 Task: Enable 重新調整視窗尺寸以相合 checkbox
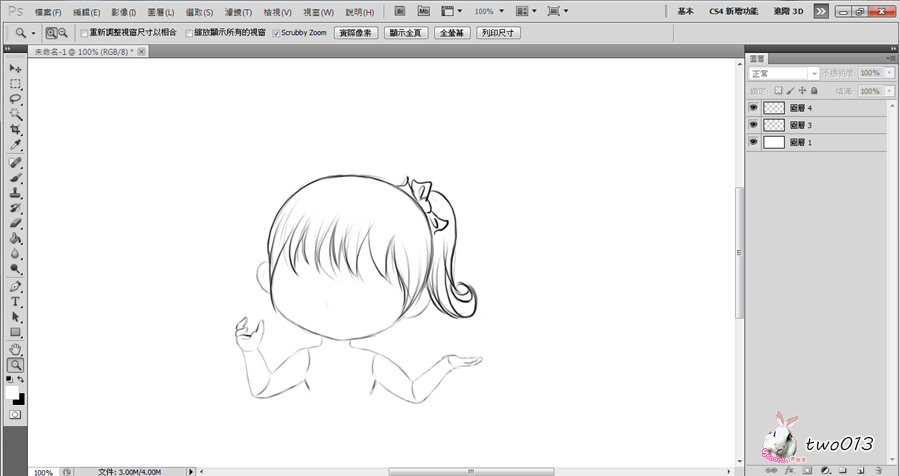click(84, 33)
